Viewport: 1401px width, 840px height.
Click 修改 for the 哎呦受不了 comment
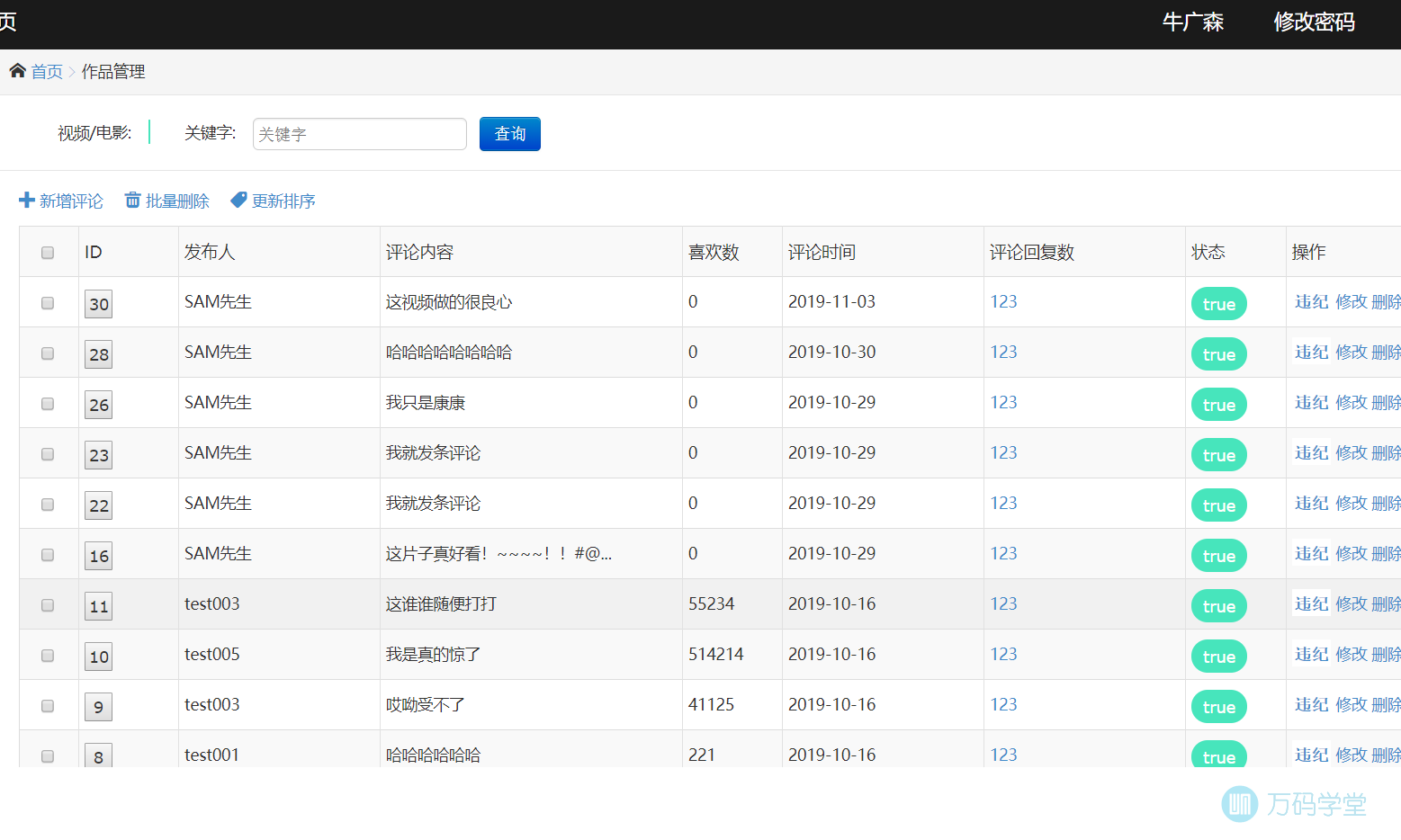point(1352,705)
